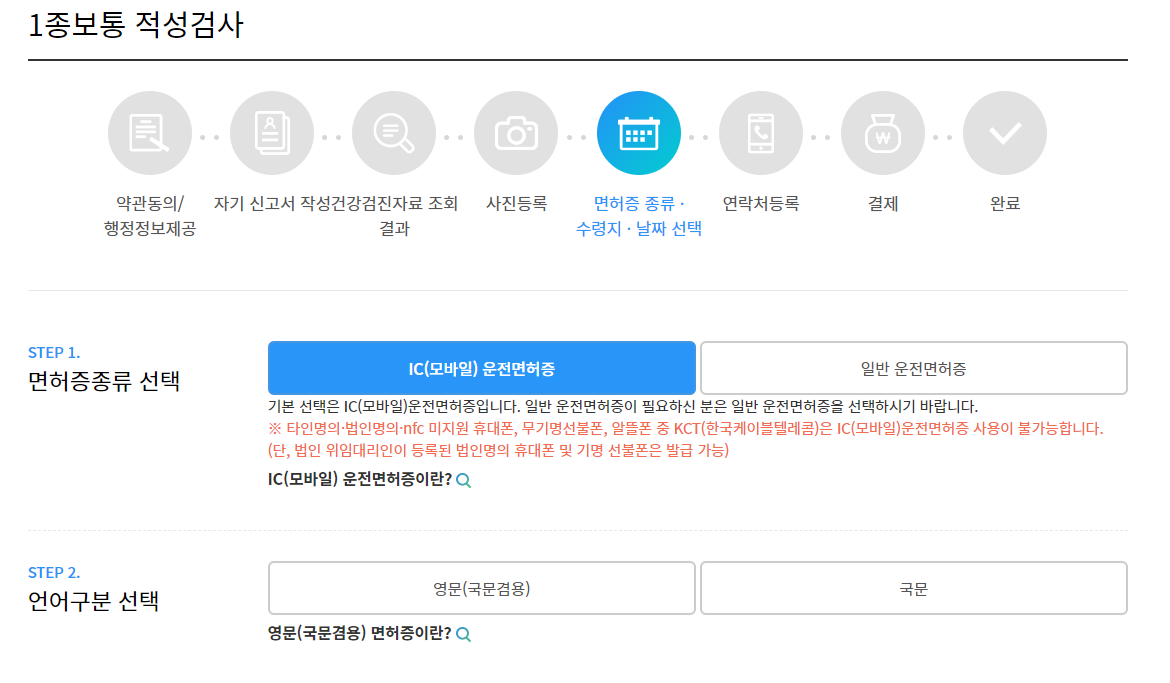The width and height of the screenshot is (1170, 683).
Task: Choose 영문(국문겸용) language option
Action: click(x=482, y=588)
